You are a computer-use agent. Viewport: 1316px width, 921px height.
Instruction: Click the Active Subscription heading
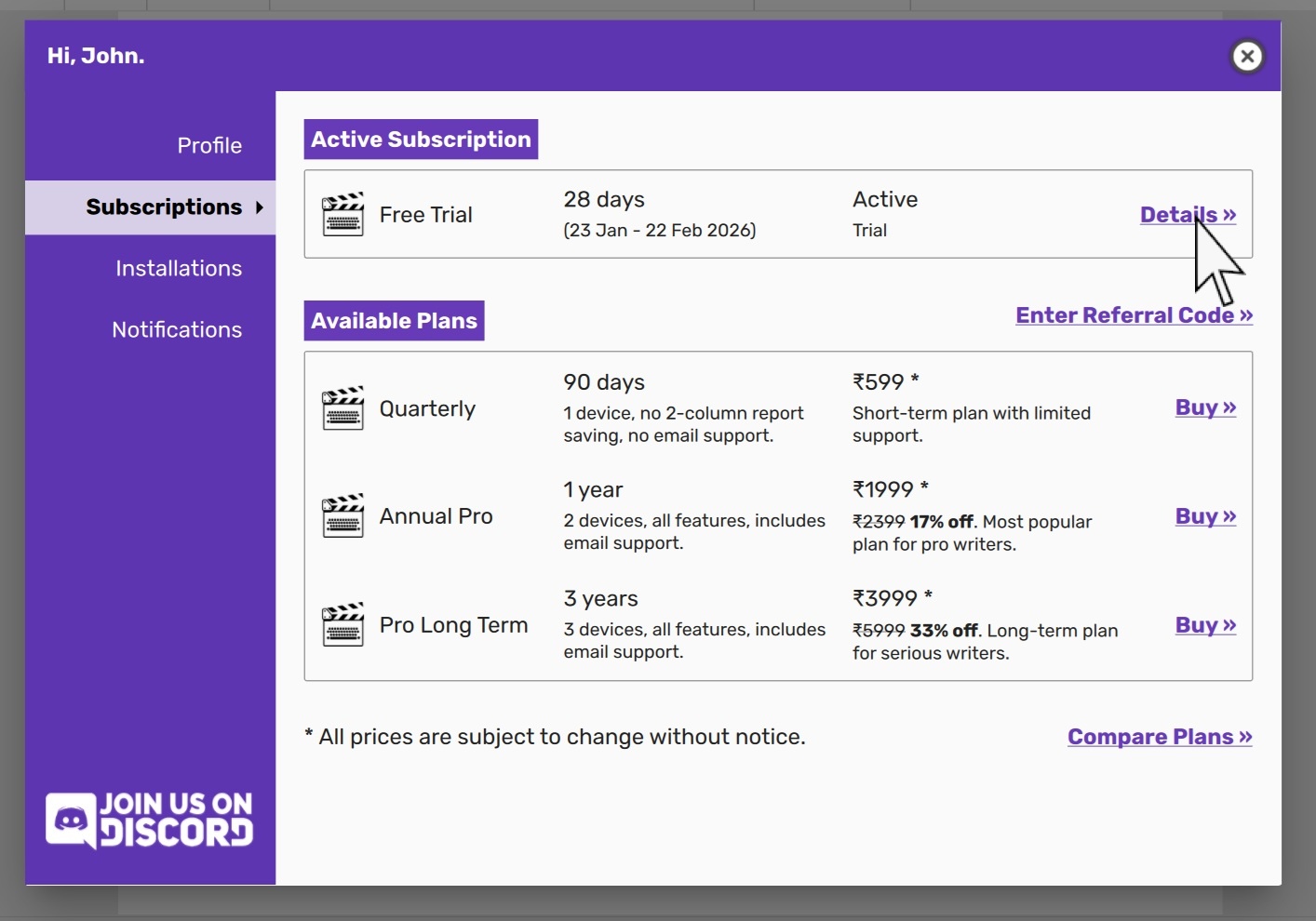421,140
